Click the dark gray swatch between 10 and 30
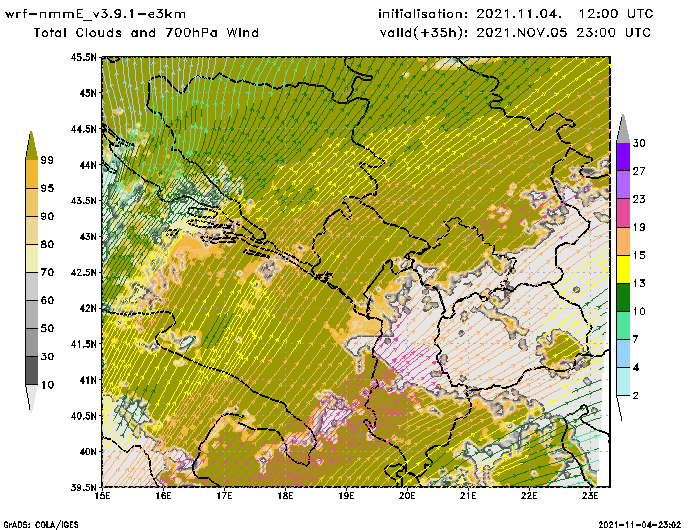Viewport: 700px width, 530px height. [32, 371]
